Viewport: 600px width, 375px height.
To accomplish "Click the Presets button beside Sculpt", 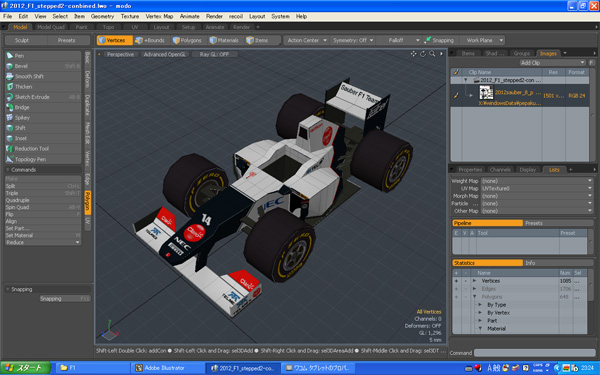I will click(67, 40).
